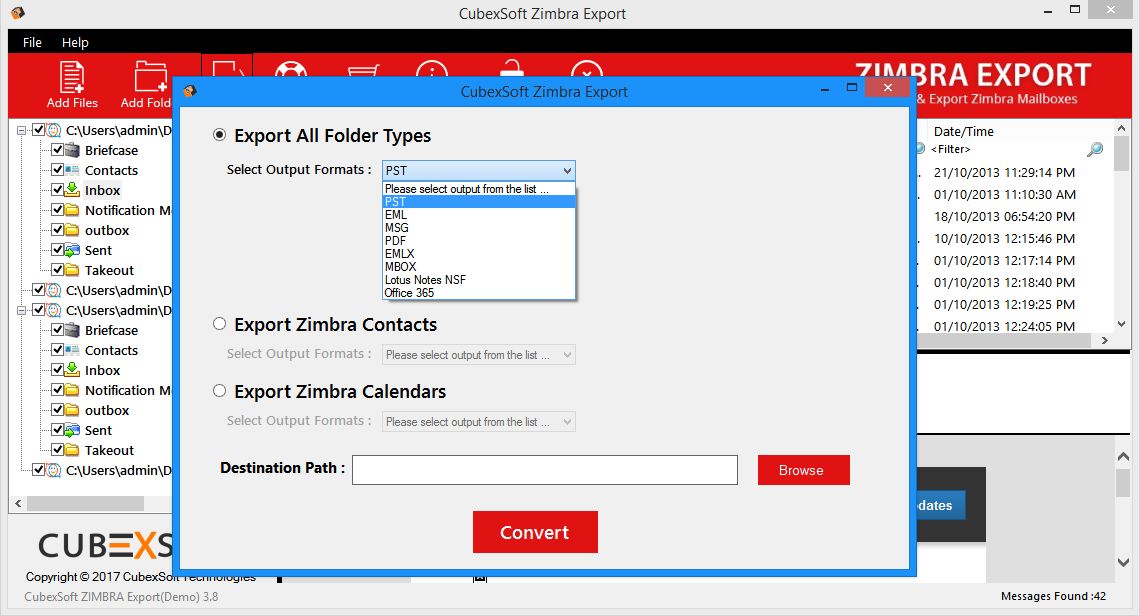This screenshot has height=616, width=1140.
Task: Click the down arrow of the lower preview pane scrollbar
Action: pyautogui.click(x=1123, y=562)
